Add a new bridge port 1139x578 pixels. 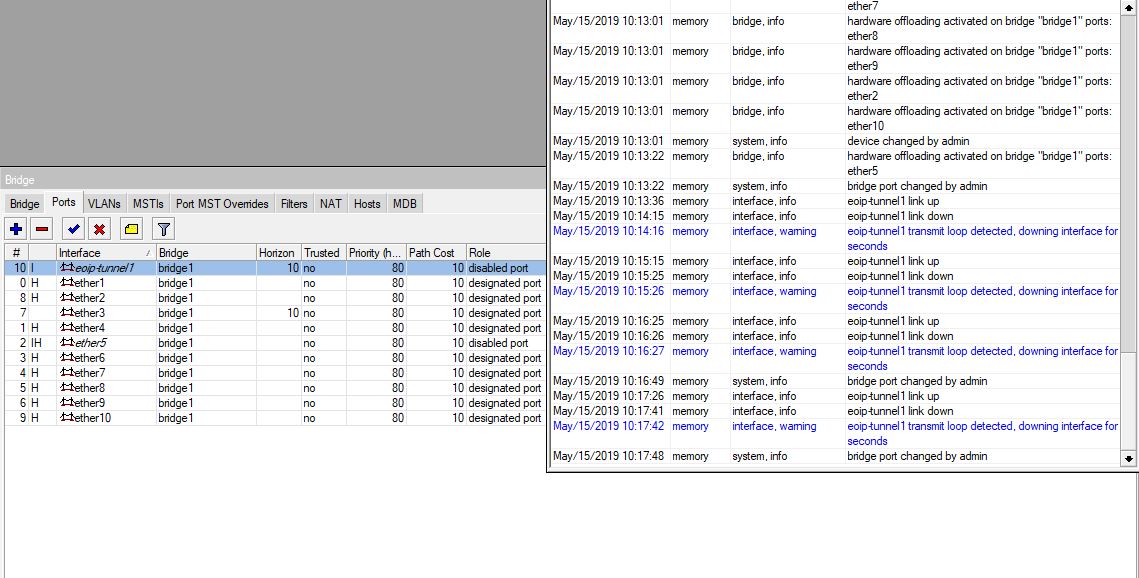[x=15, y=229]
